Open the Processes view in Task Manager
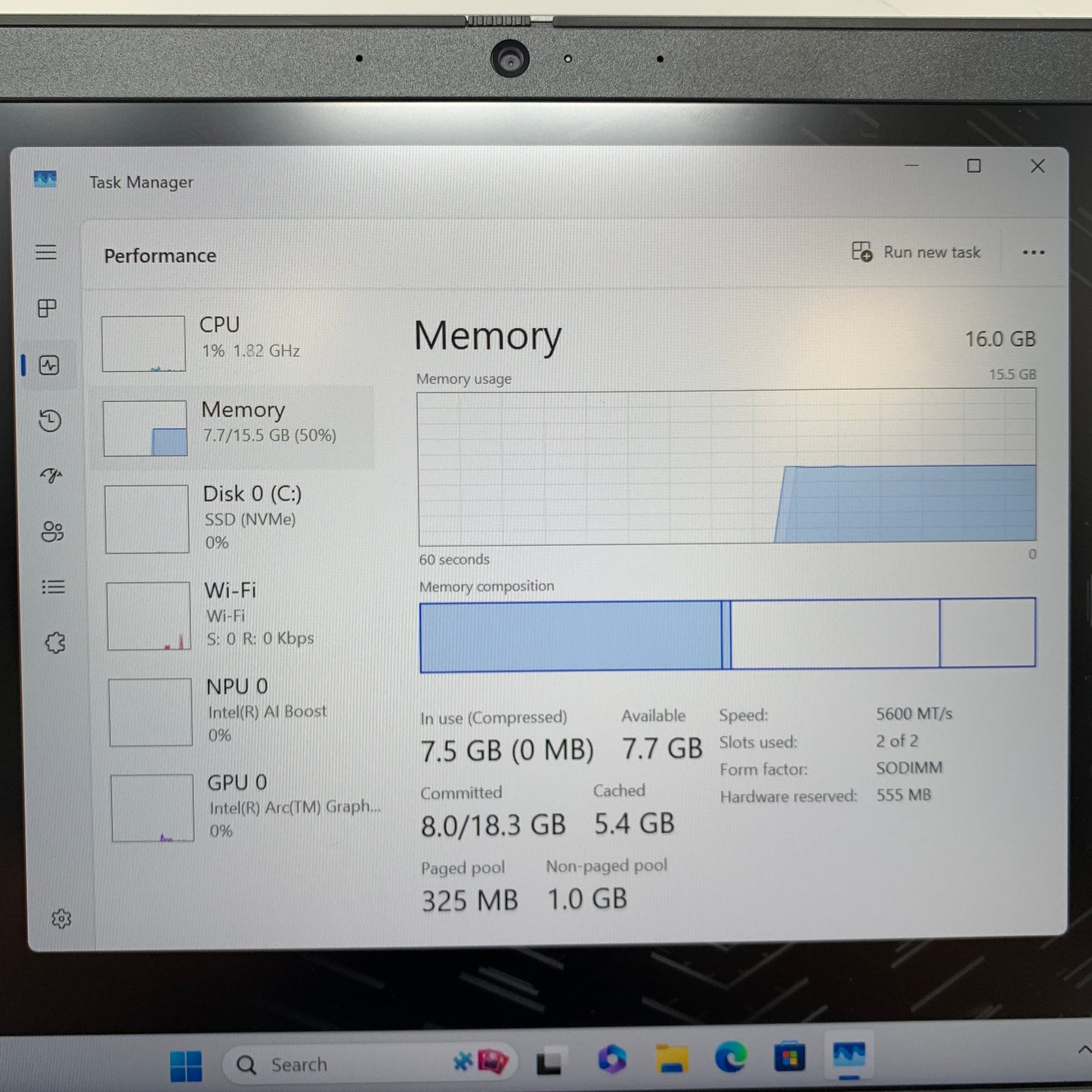The height and width of the screenshot is (1092, 1092). (48, 308)
